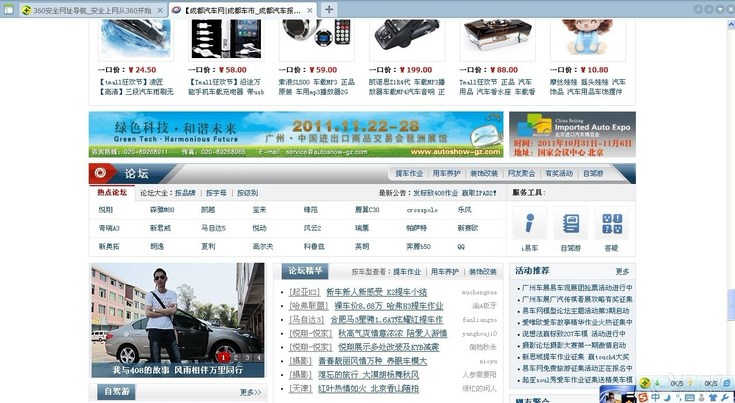Select the 热点论坛 tab

(112, 192)
